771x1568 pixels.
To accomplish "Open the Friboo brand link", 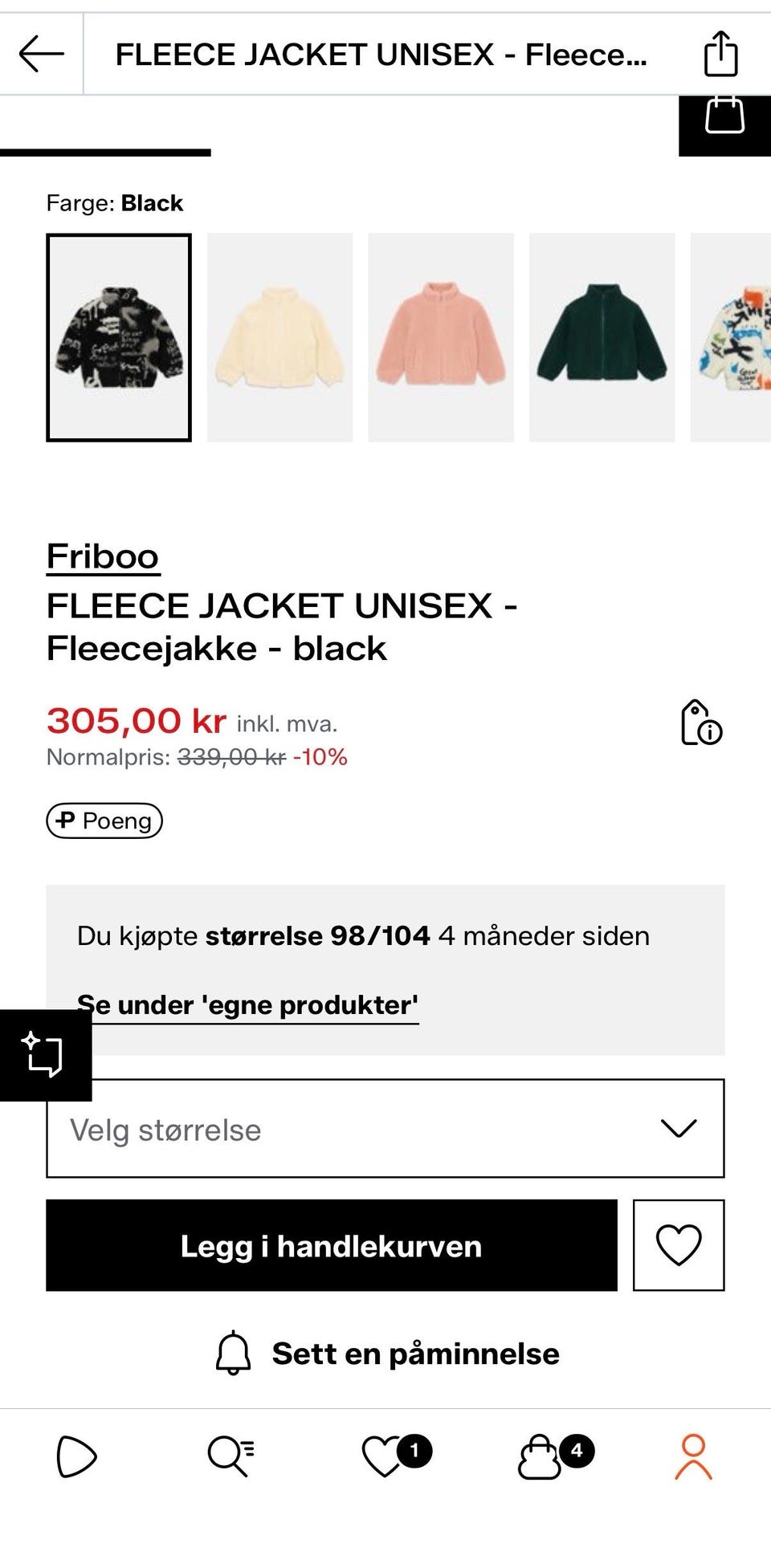I will tap(103, 556).
